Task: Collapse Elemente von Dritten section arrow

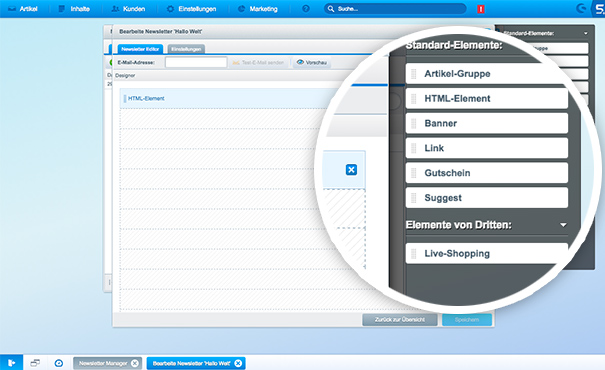Action: (x=563, y=225)
